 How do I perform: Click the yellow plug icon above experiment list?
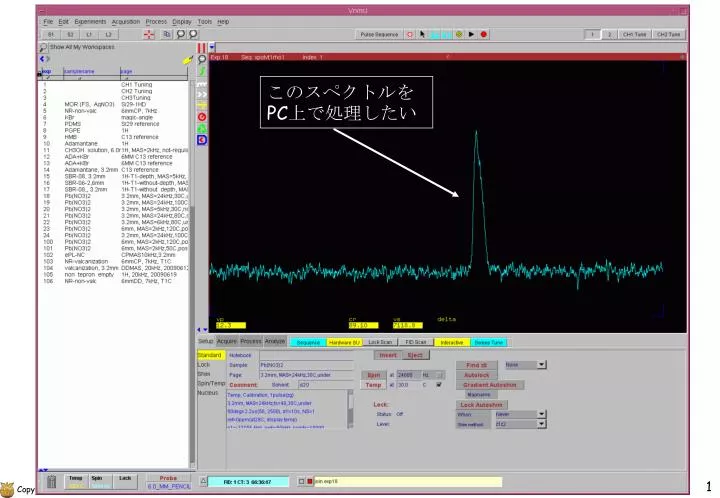pos(187,60)
